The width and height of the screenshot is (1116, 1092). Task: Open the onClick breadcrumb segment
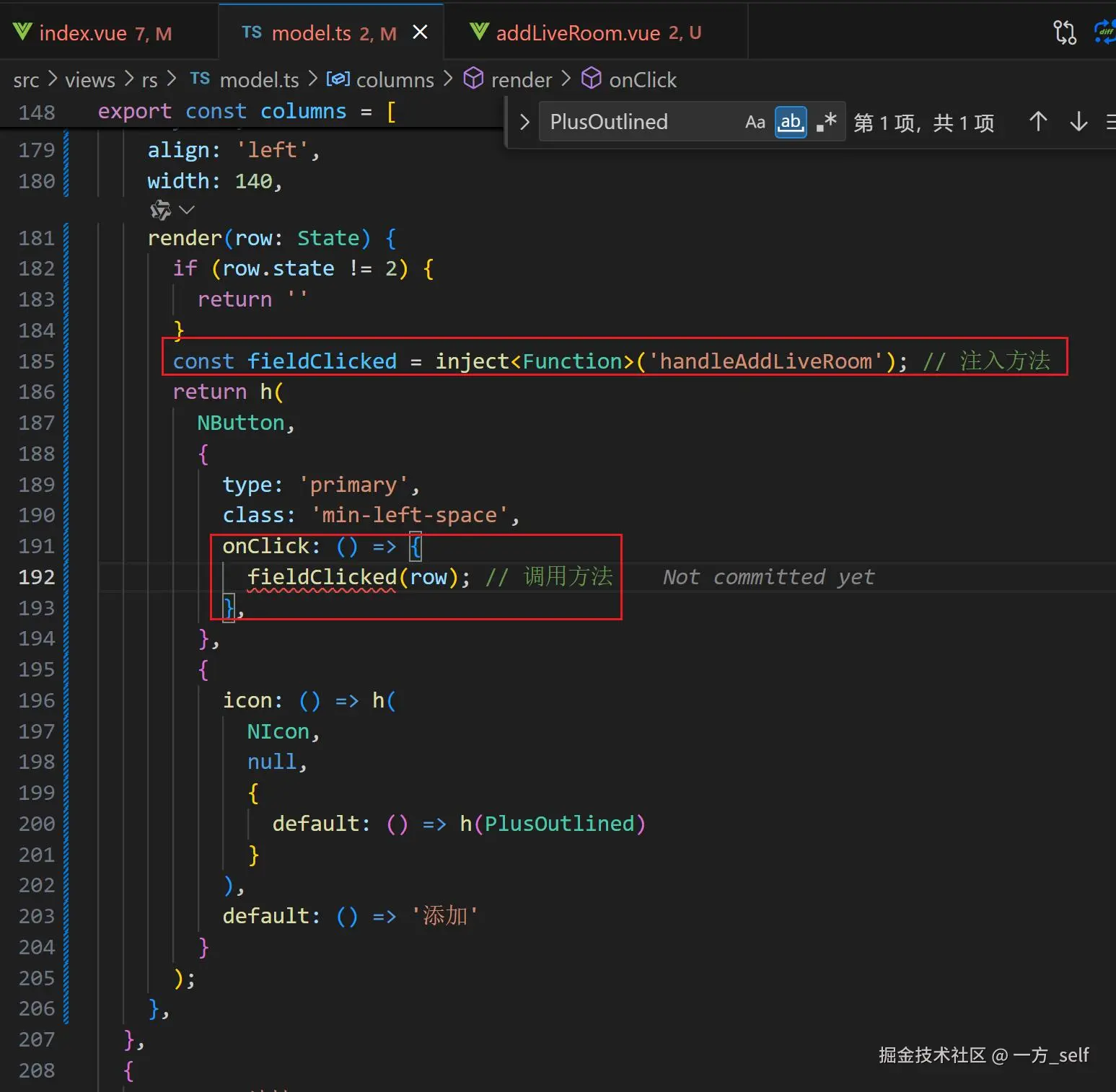pyautogui.click(x=643, y=79)
